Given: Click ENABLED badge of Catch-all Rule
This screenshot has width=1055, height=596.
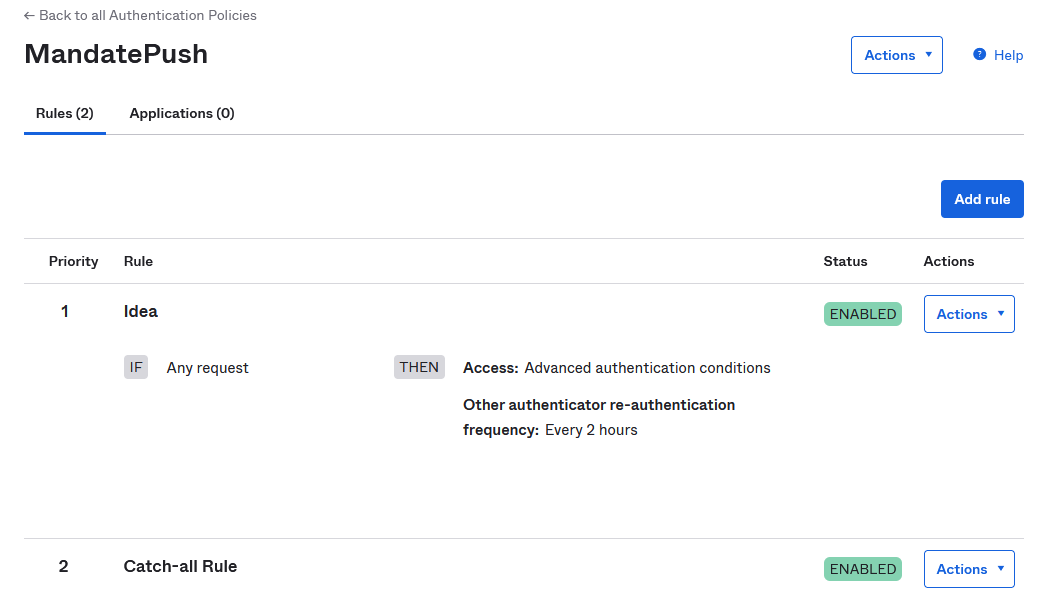Looking at the screenshot, I should point(862,569).
